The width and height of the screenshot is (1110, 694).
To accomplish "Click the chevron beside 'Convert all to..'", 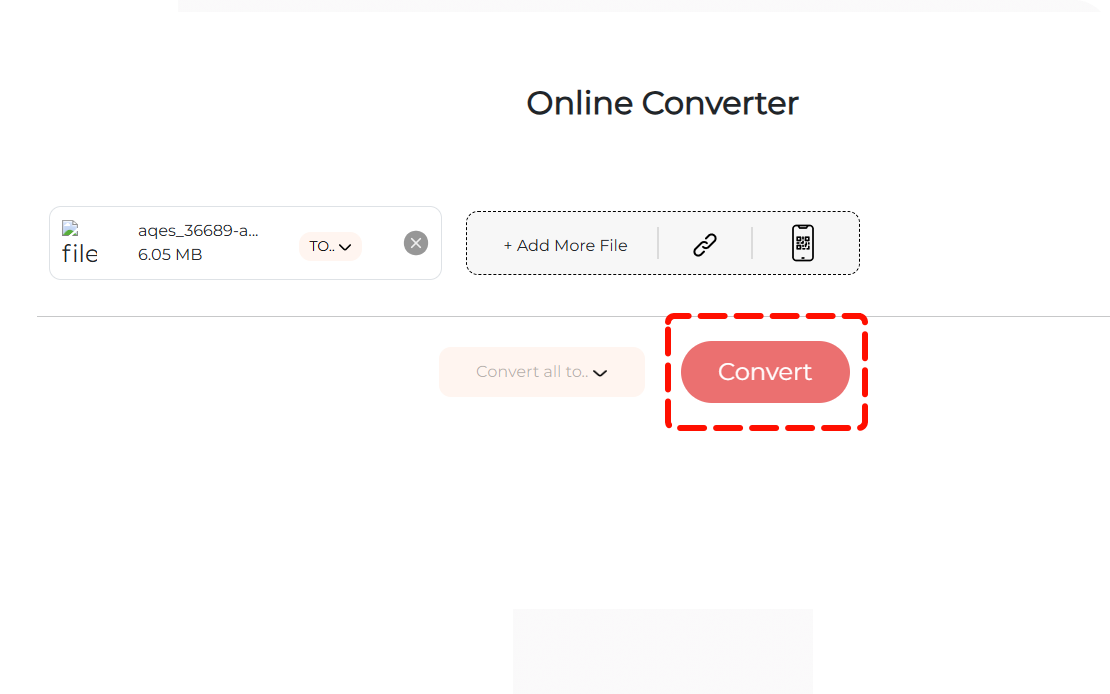I will click(x=600, y=373).
